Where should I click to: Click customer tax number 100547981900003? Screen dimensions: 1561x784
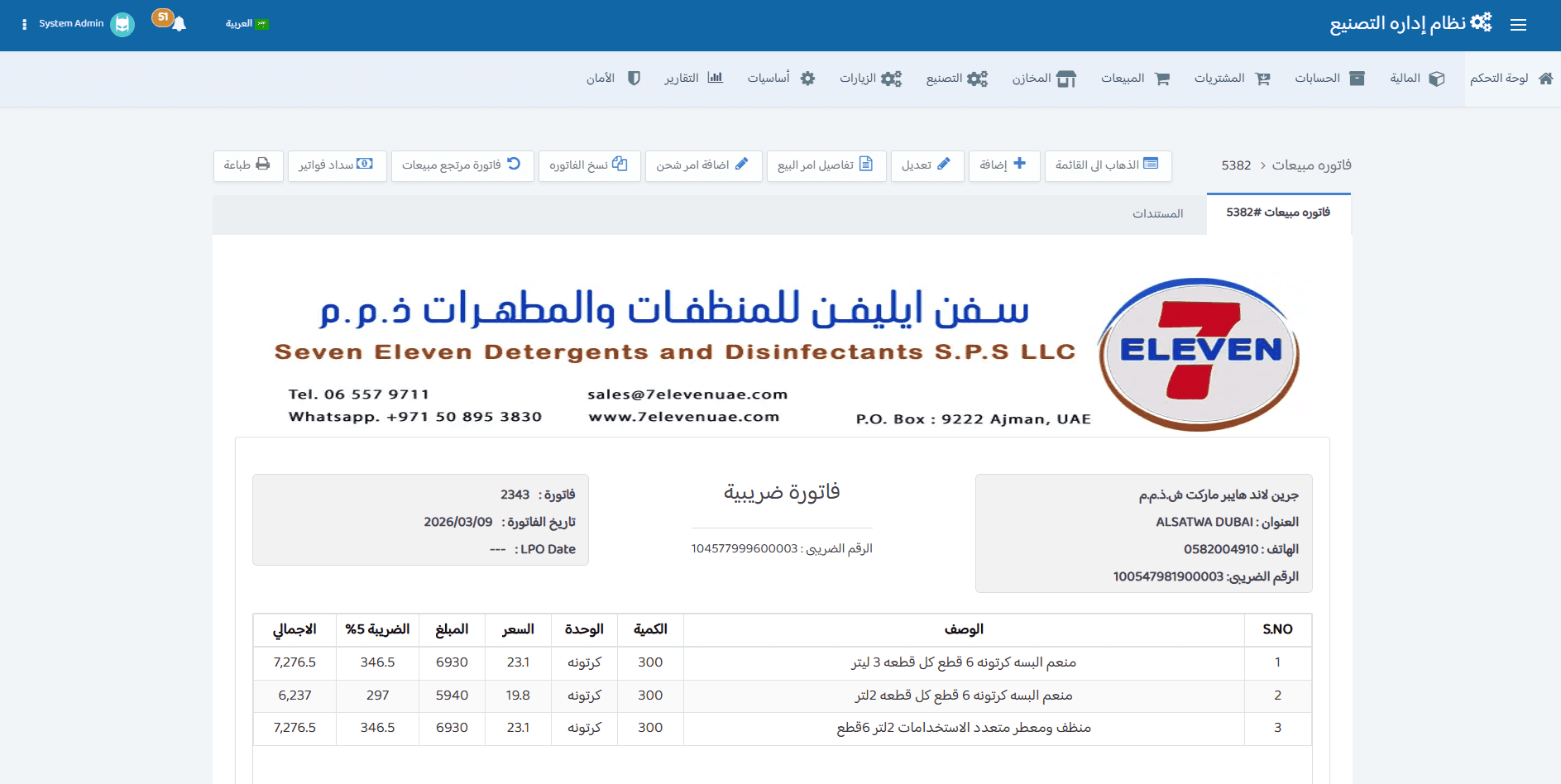1168,577
